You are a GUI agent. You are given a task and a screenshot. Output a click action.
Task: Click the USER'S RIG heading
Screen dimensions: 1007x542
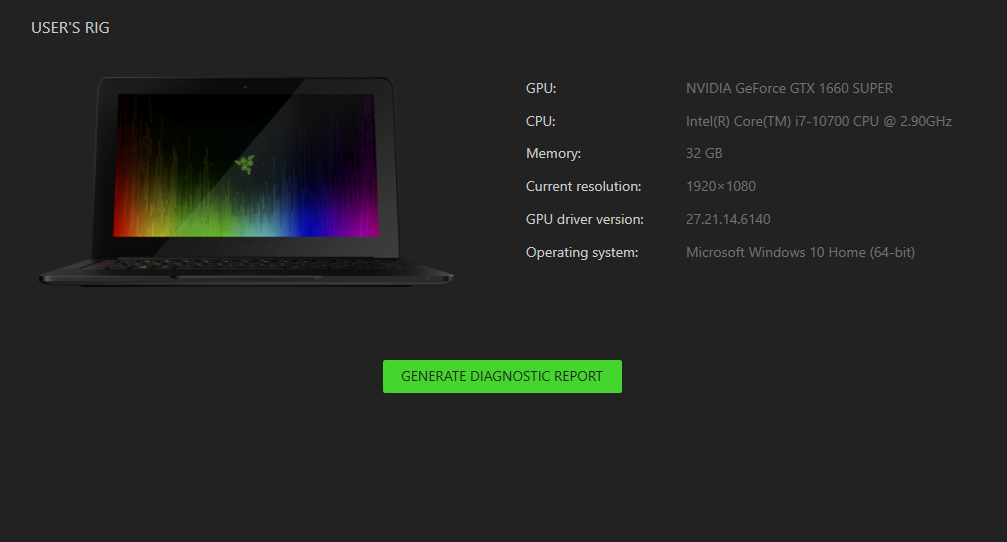pos(70,28)
